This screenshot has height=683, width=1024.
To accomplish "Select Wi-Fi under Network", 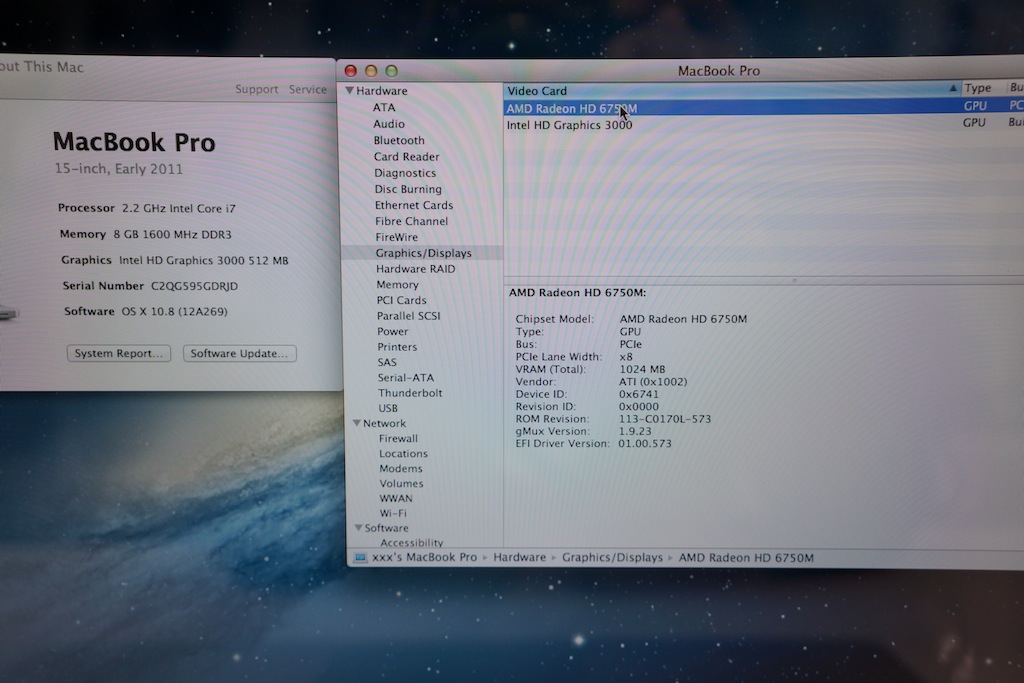I will [392, 513].
